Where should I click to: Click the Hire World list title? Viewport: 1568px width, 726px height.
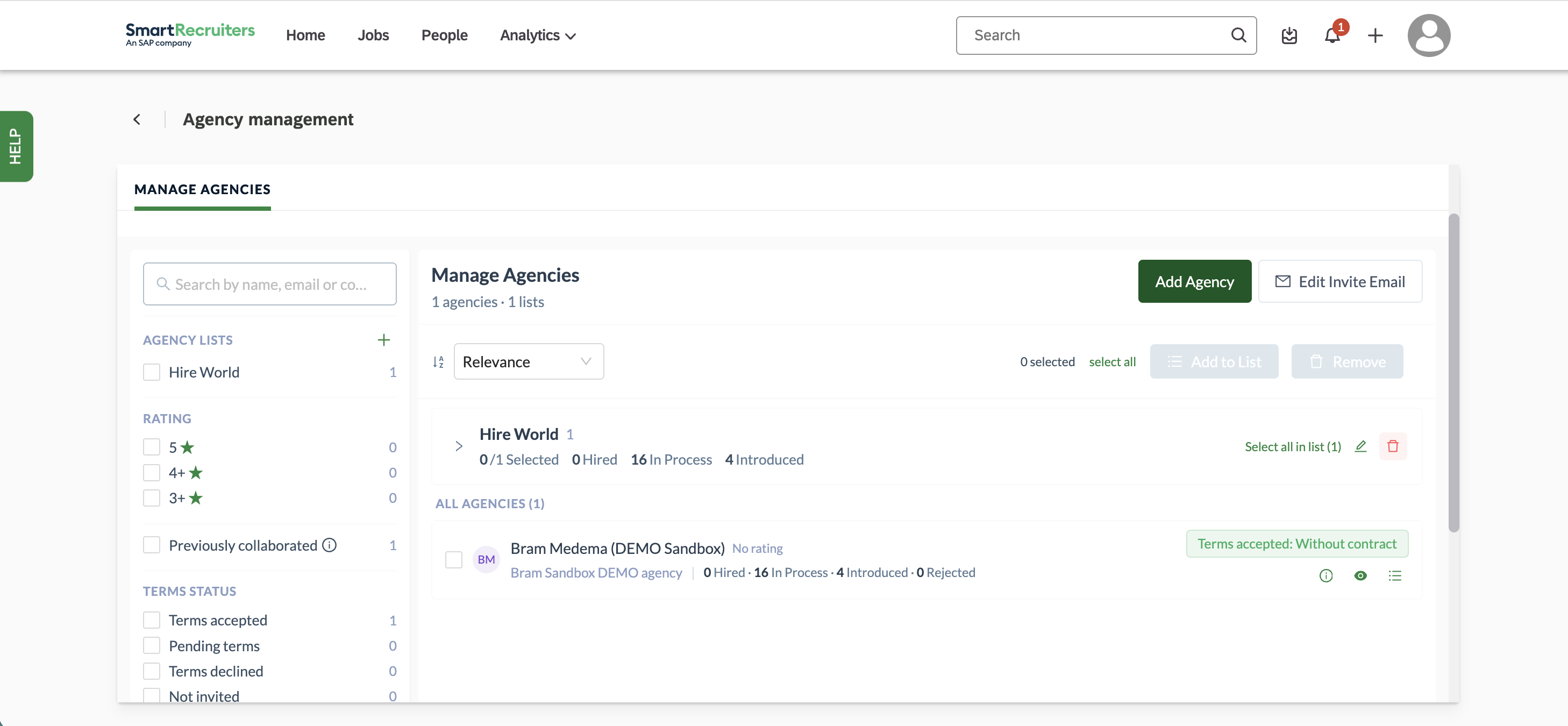point(518,434)
